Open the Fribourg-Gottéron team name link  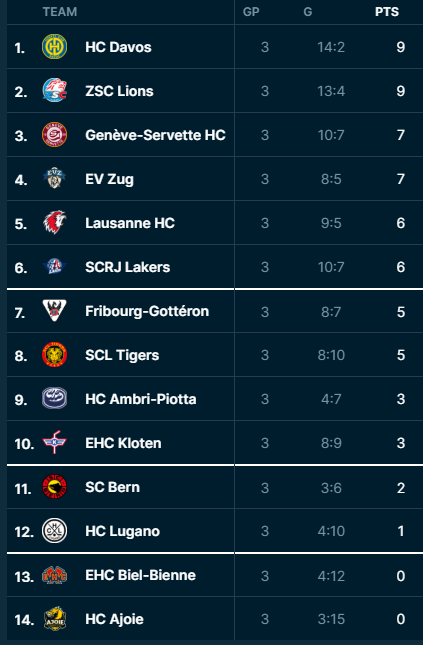(x=147, y=311)
